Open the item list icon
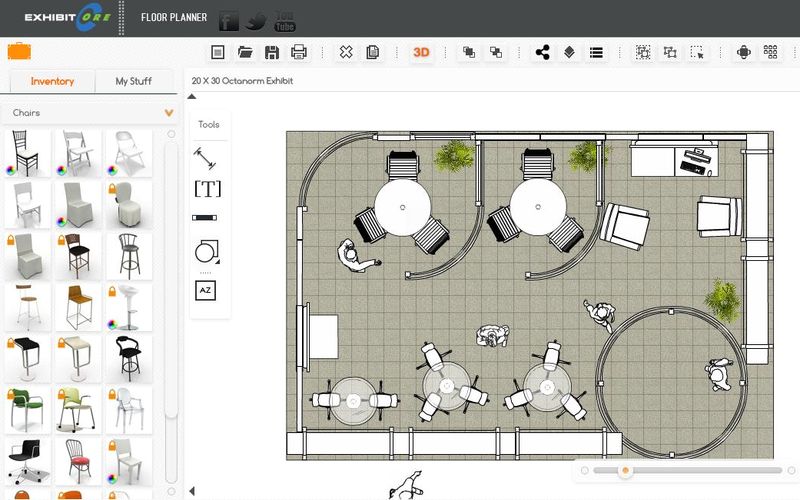Viewport: 800px width, 500px height. (596, 52)
